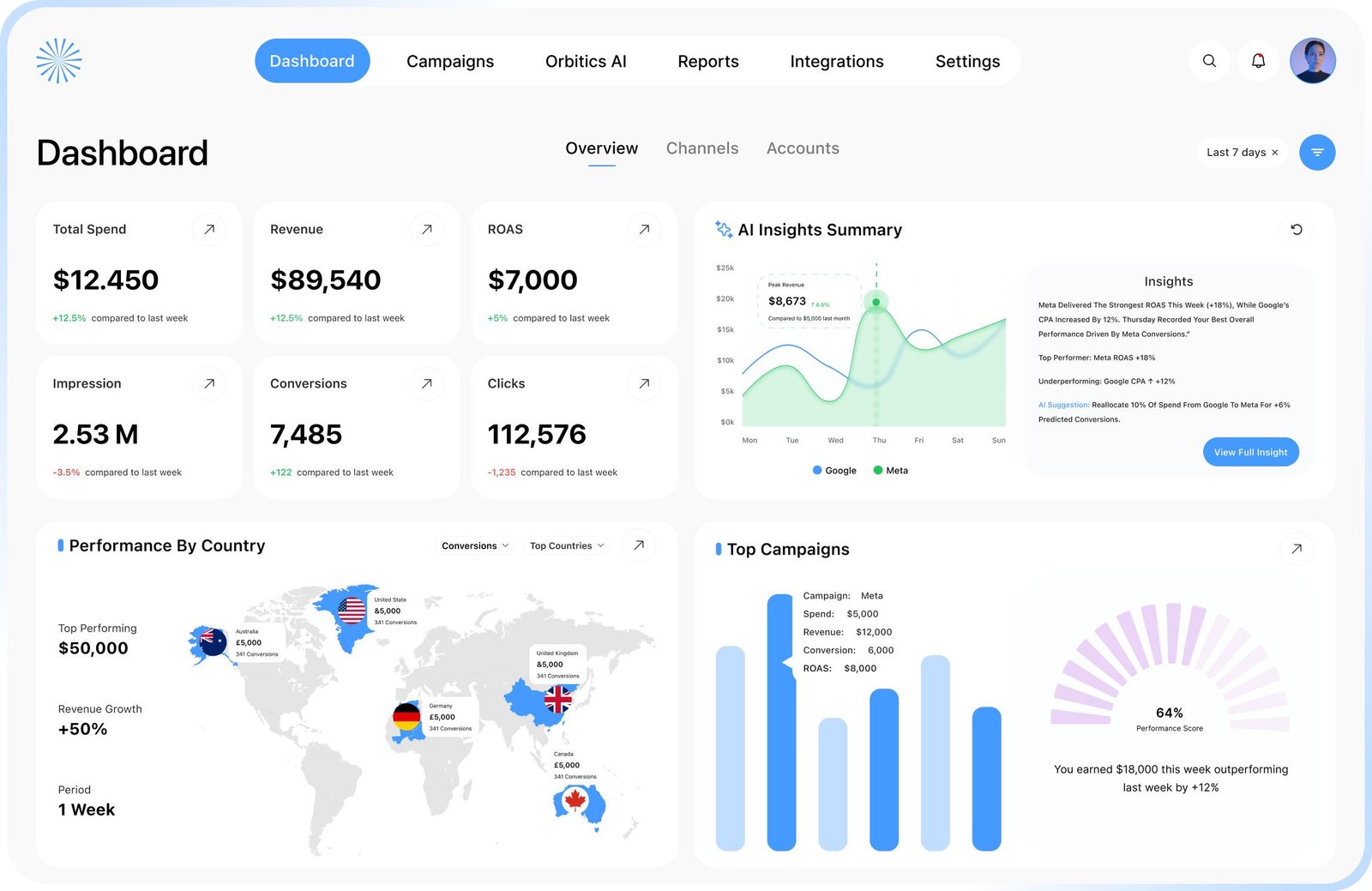Toggle the Google legend series
This screenshot has width=1372, height=891.
tap(834, 470)
